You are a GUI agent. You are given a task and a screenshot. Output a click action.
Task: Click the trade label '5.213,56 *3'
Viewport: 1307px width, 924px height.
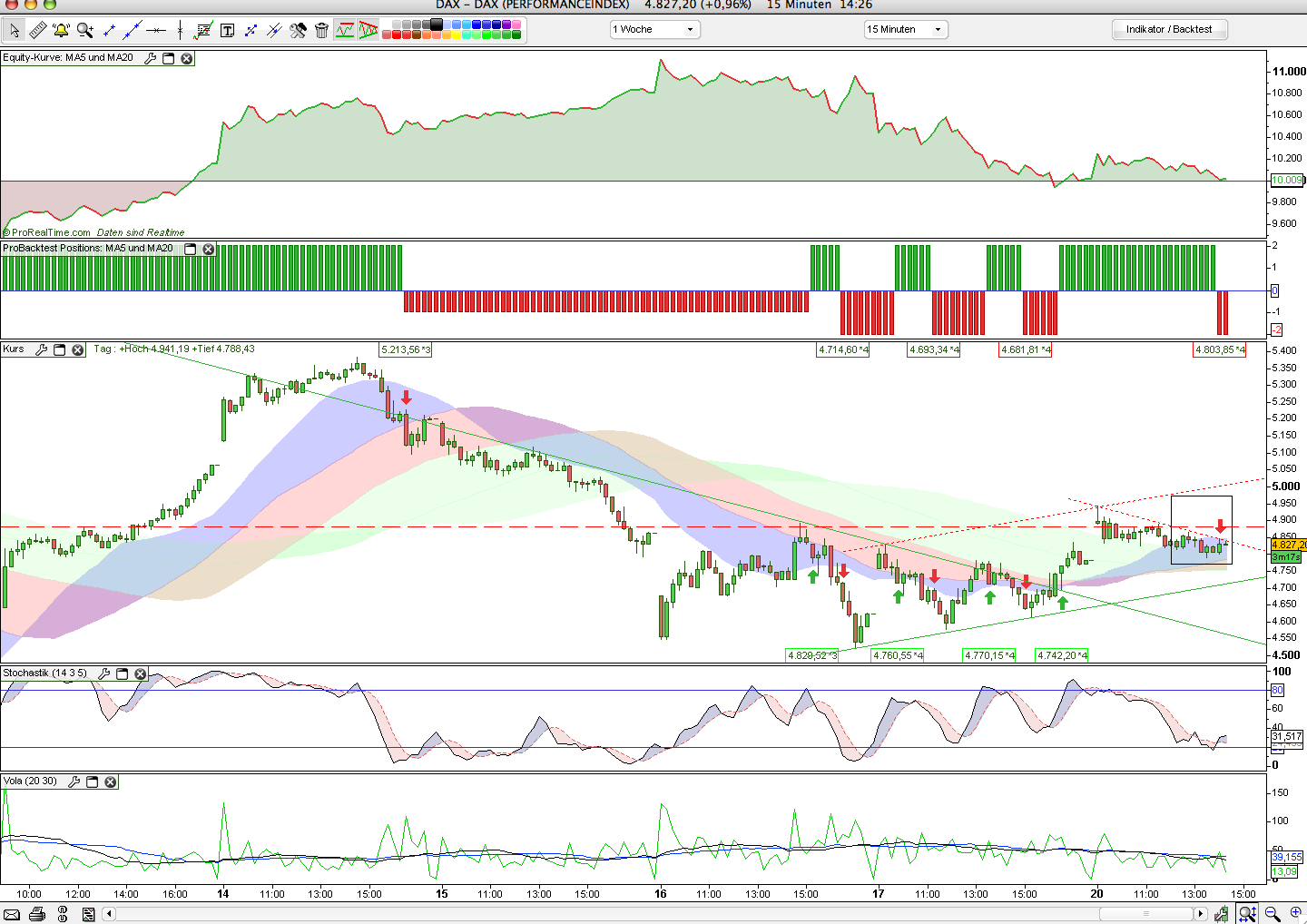(x=406, y=349)
